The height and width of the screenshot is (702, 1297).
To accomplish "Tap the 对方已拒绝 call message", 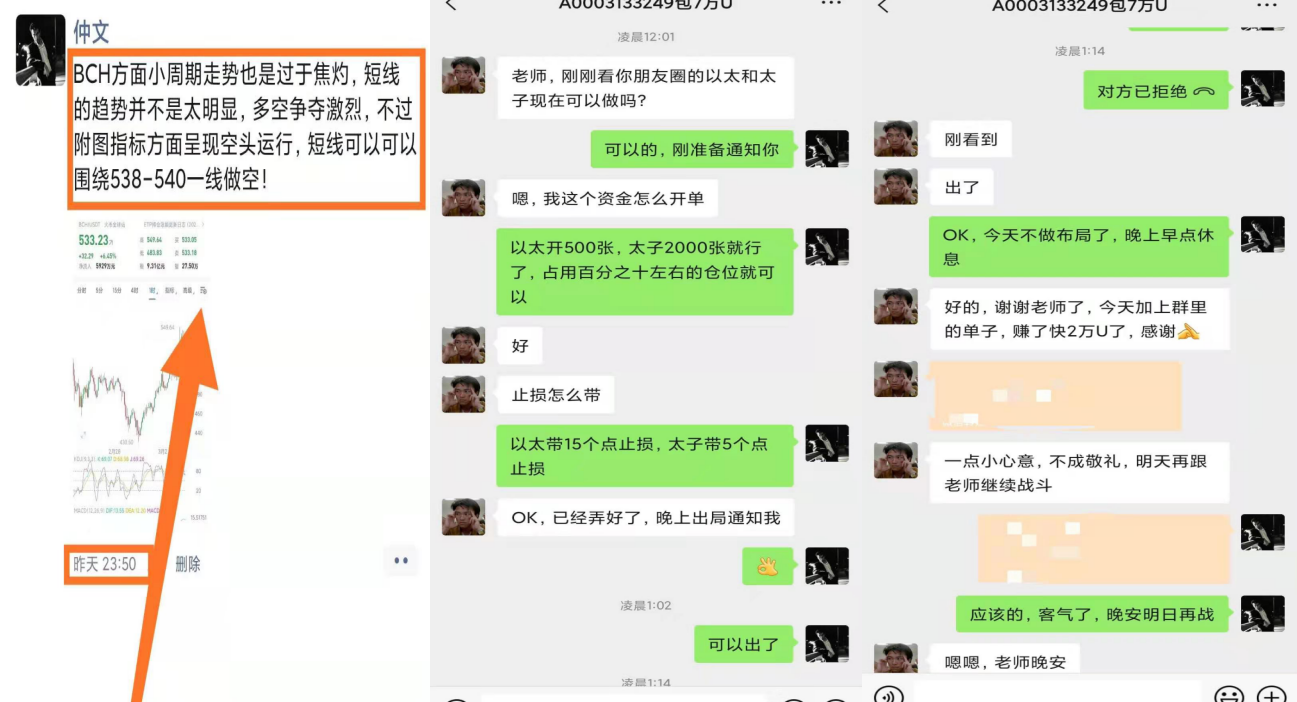I will (x=1156, y=91).
